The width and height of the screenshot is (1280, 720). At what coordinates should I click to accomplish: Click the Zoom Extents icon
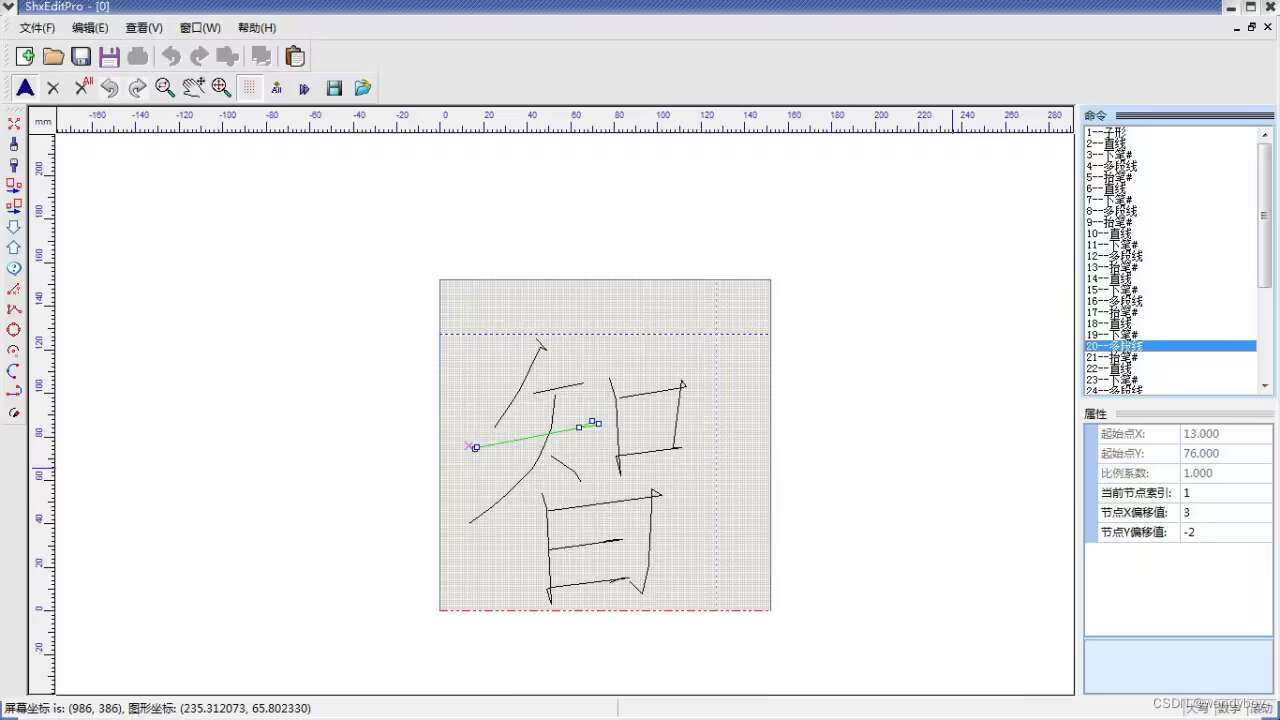[221, 88]
